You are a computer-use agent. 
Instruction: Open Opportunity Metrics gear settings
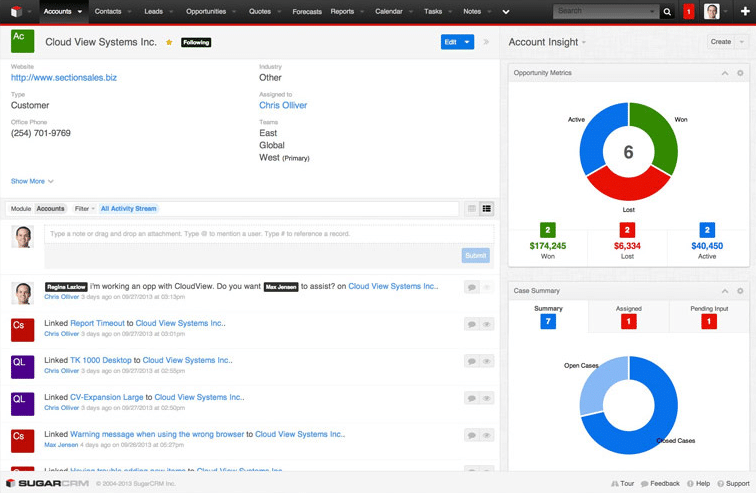pos(740,73)
